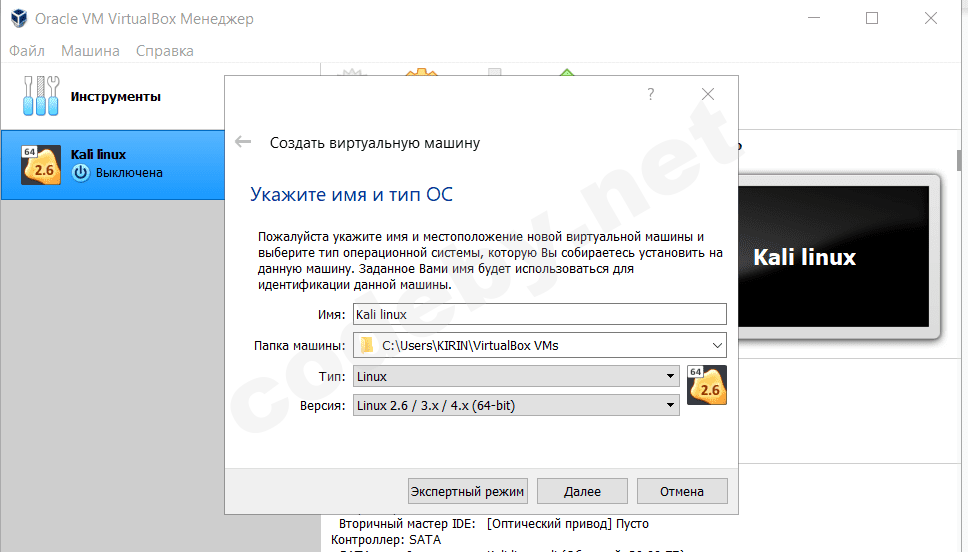Proceed with the Далее button
968x552 pixels.
582,491
